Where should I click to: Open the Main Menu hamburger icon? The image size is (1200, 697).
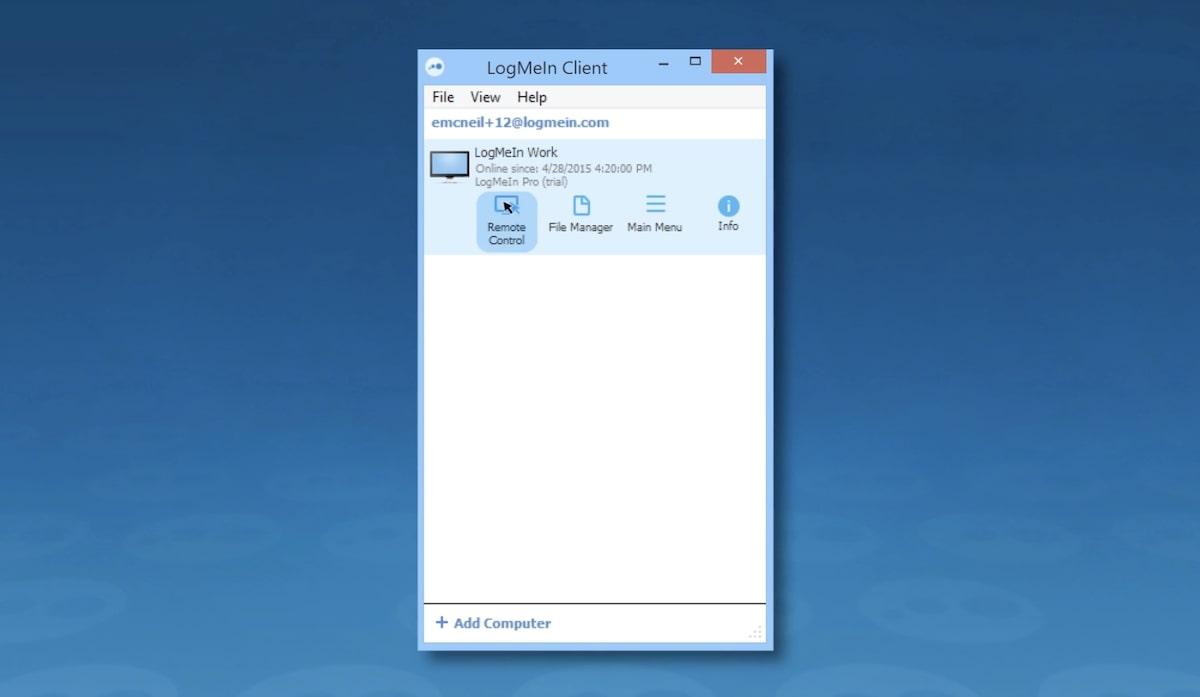pyautogui.click(x=655, y=204)
